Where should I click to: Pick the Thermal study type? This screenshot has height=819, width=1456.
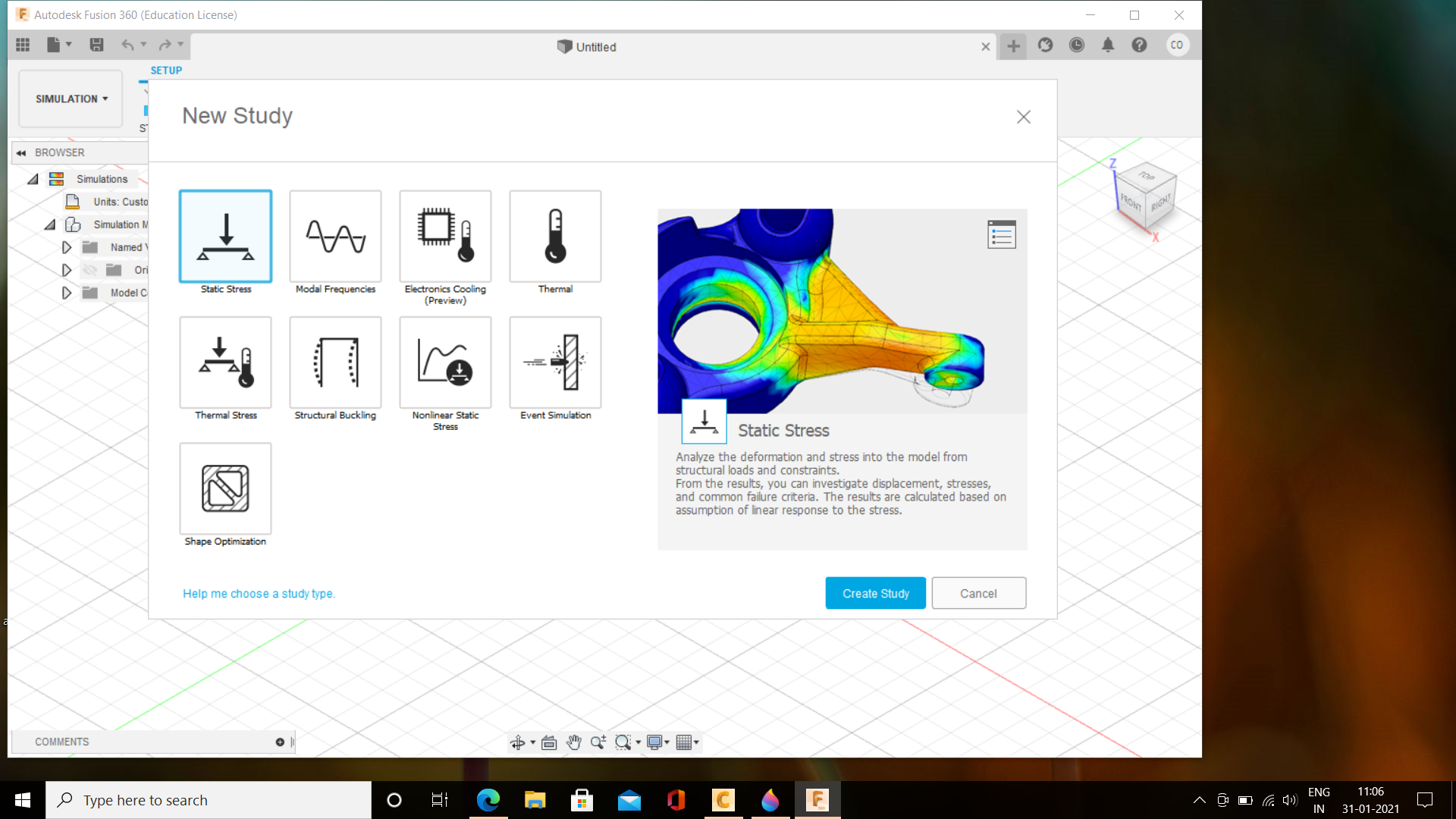[x=554, y=236]
